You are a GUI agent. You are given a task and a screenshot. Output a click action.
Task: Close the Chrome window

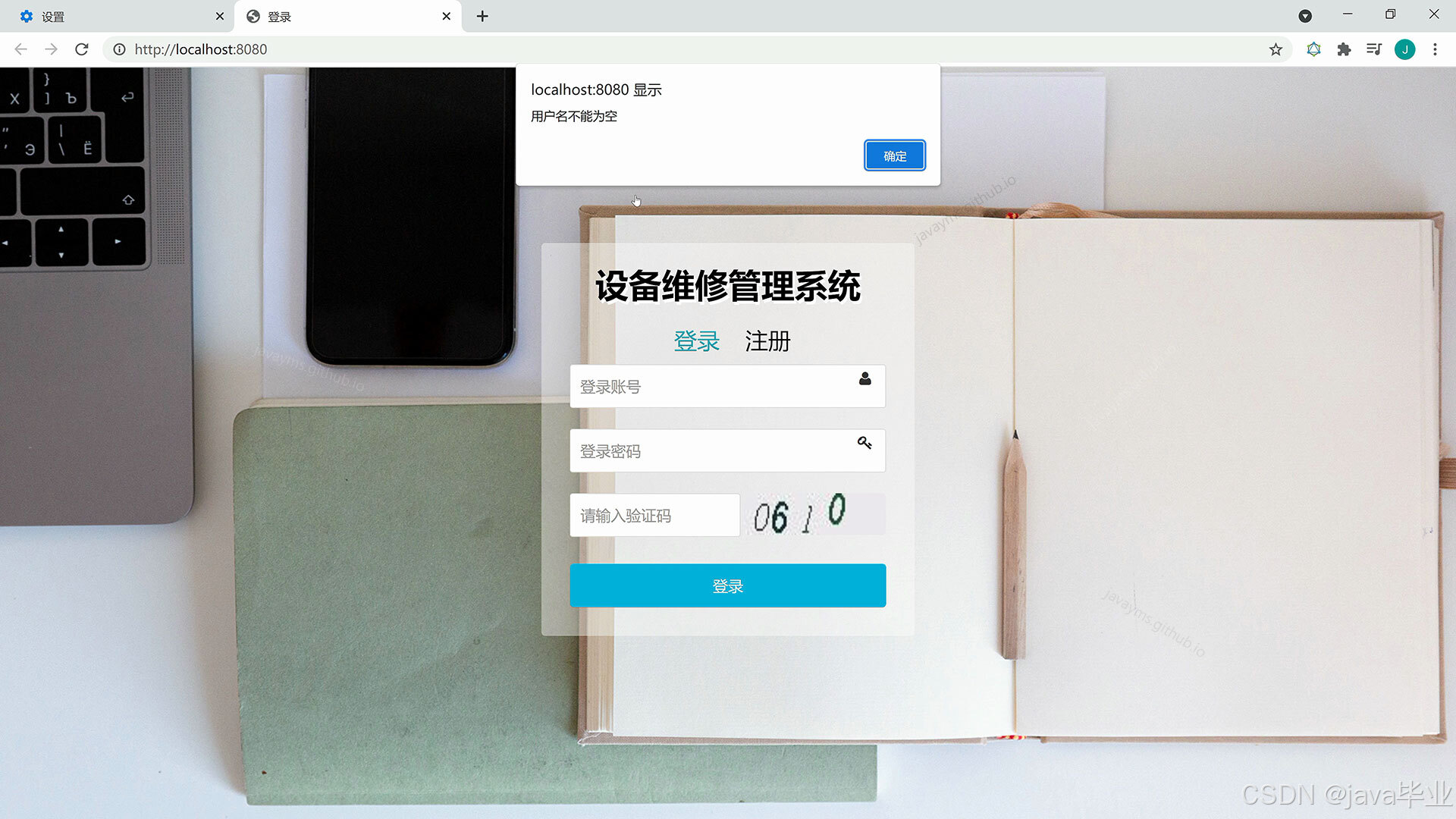pyautogui.click(x=1433, y=14)
